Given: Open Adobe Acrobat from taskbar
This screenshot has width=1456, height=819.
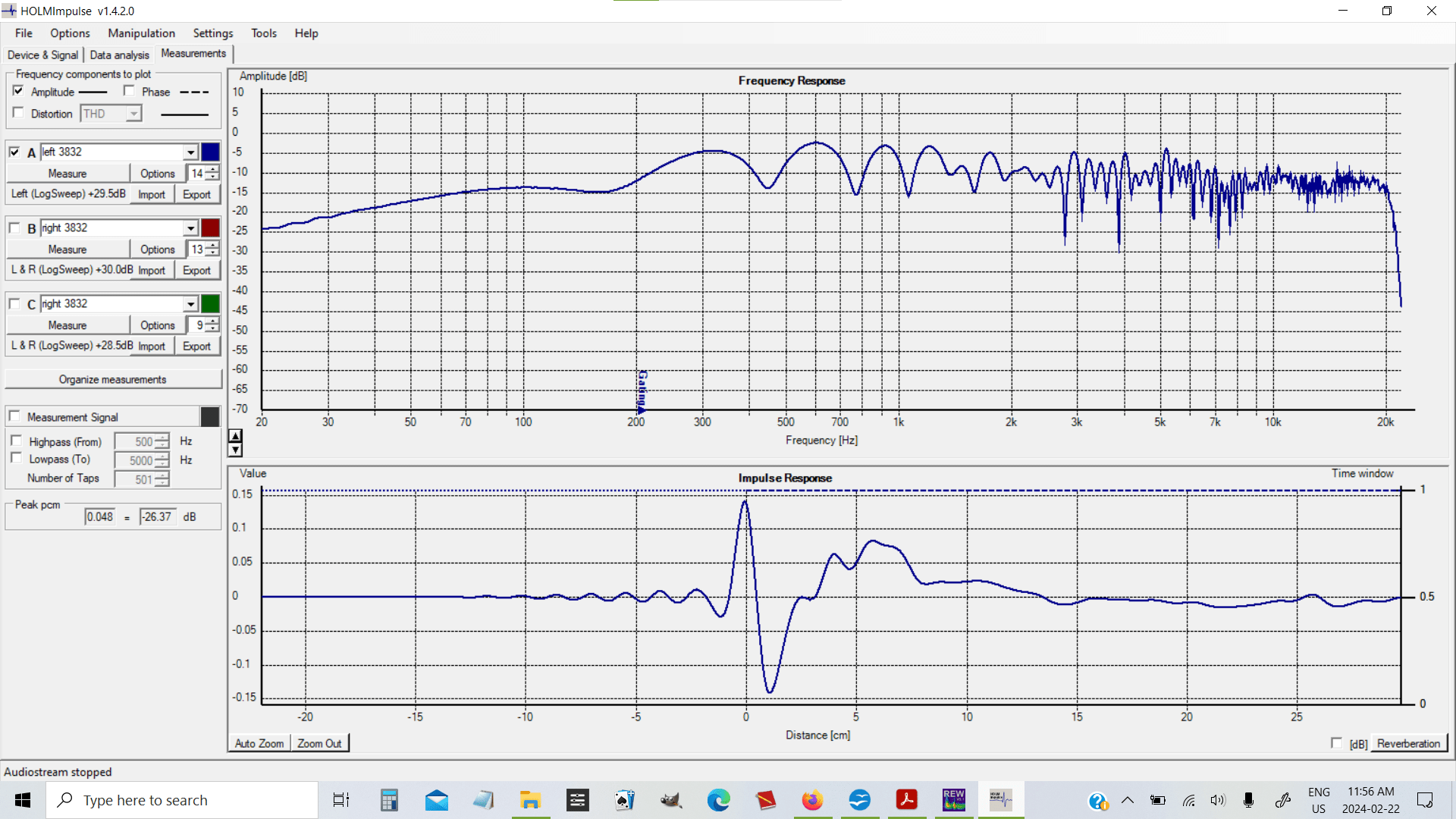Looking at the screenshot, I should pyautogui.click(x=906, y=800).
